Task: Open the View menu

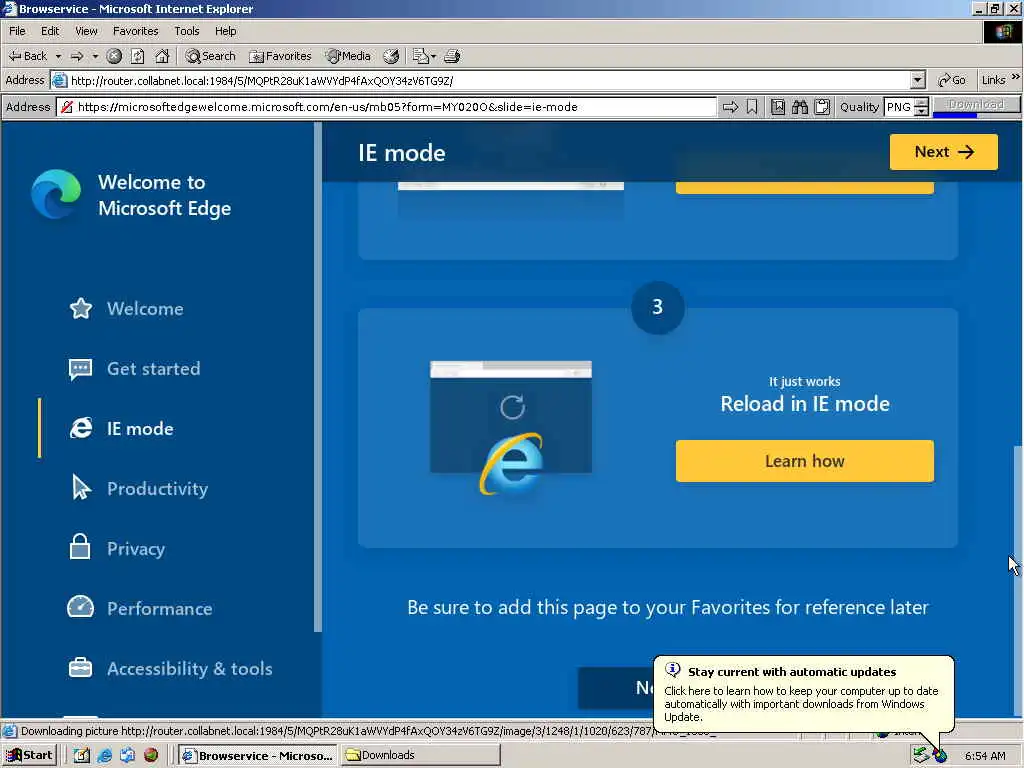Action: [x=86, y=31]
